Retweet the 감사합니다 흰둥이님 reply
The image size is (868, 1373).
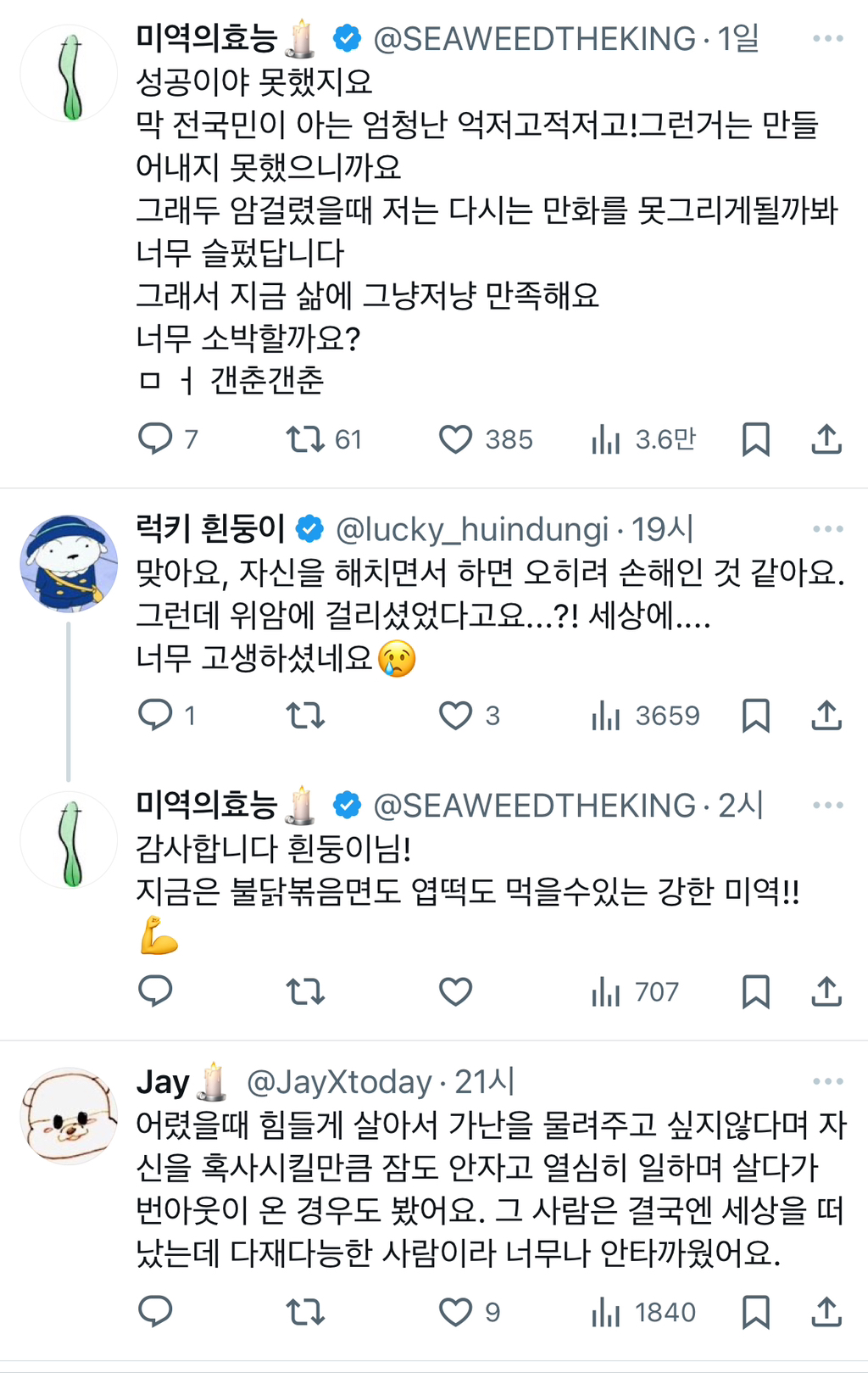pos(305,991)
